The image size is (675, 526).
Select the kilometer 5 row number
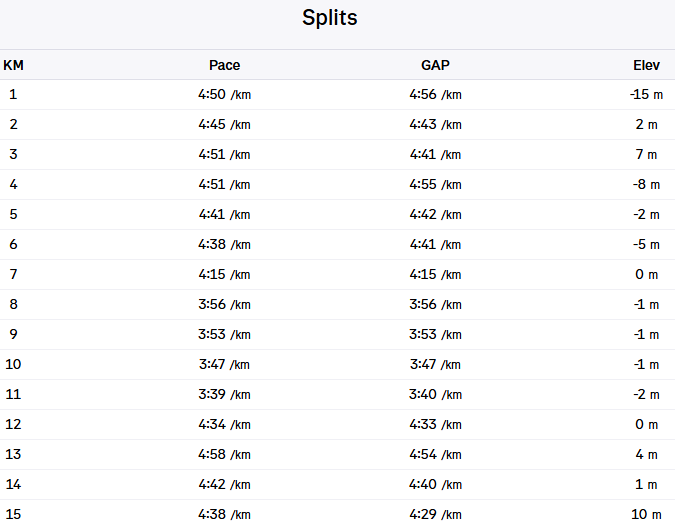13,214
